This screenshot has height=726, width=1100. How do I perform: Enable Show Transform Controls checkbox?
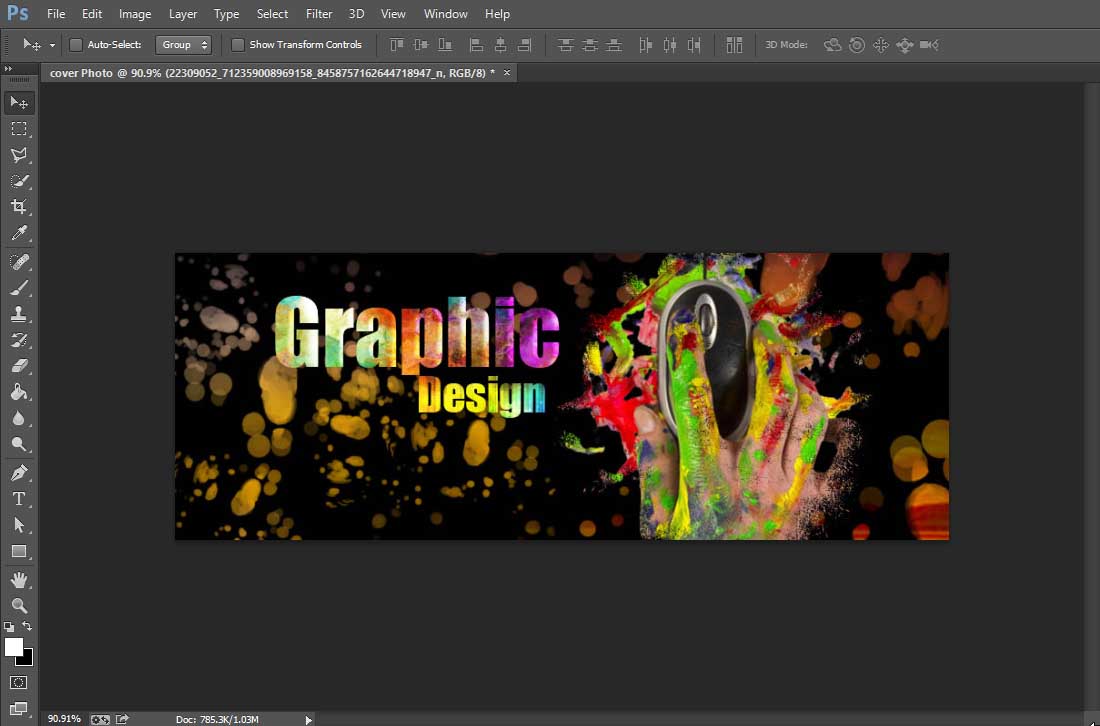pyautogui.click(x=238, y=45)
